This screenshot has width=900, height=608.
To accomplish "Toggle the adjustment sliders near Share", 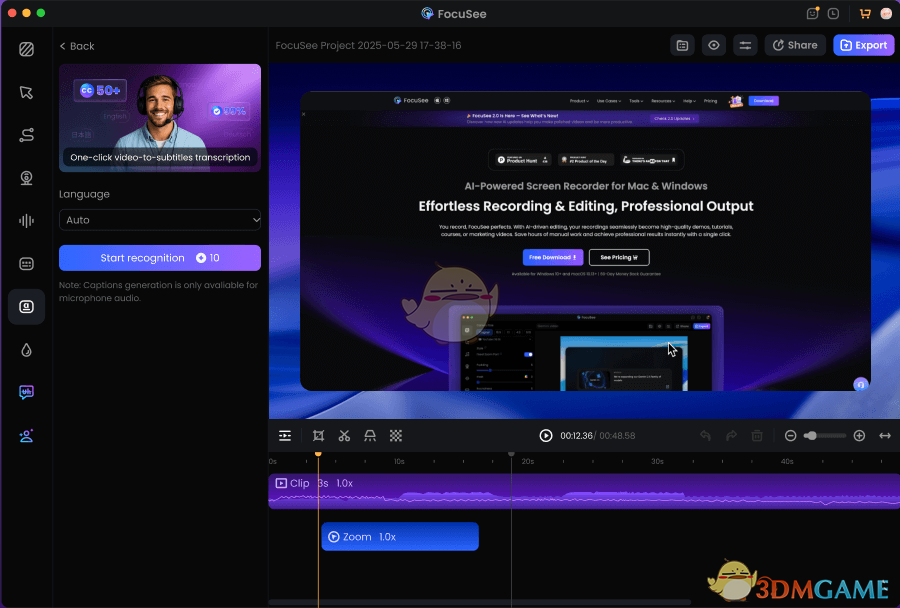I will click(x=744, y=45).
